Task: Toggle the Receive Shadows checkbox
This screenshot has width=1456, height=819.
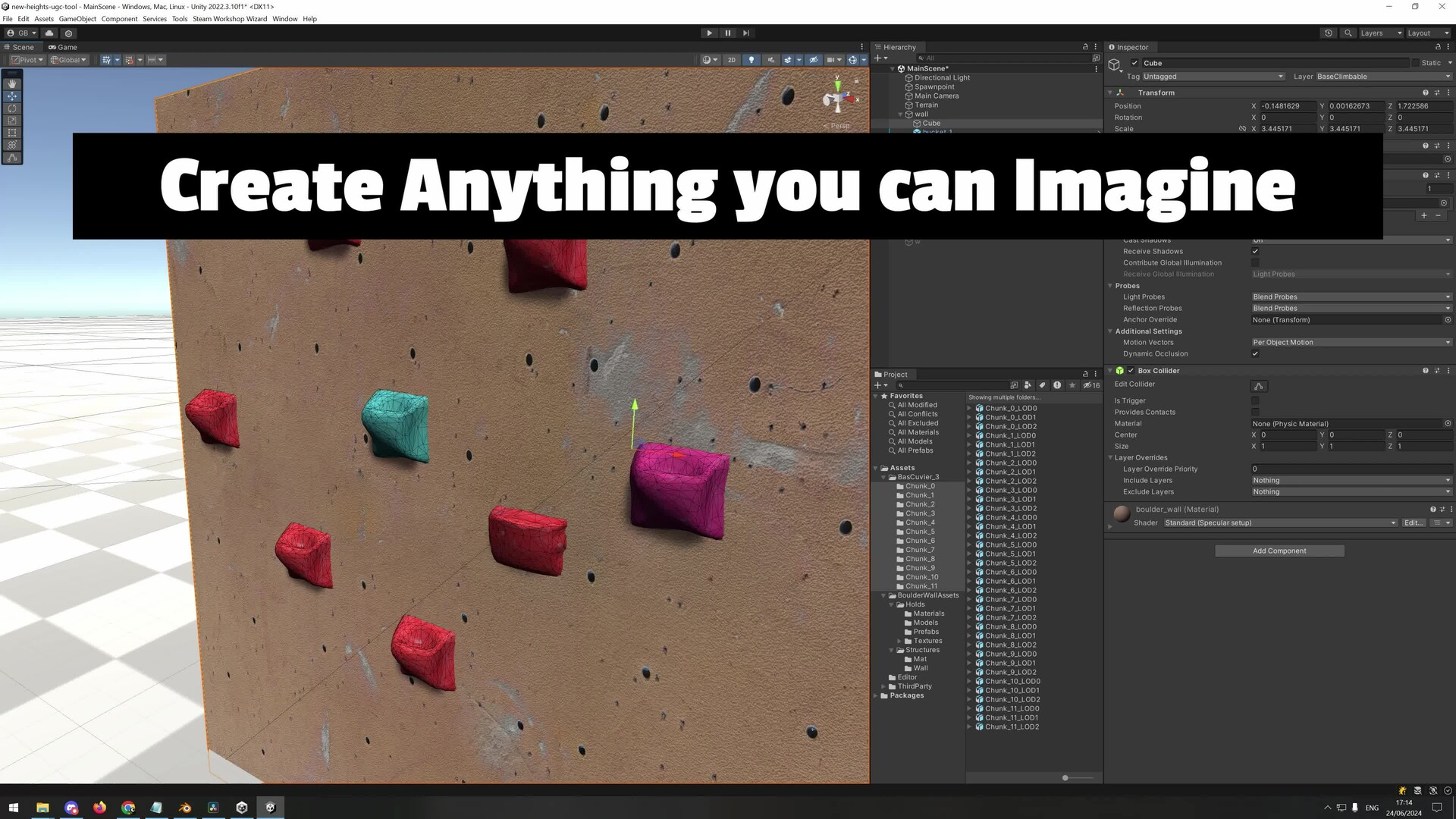Action: coord(1255,252)
